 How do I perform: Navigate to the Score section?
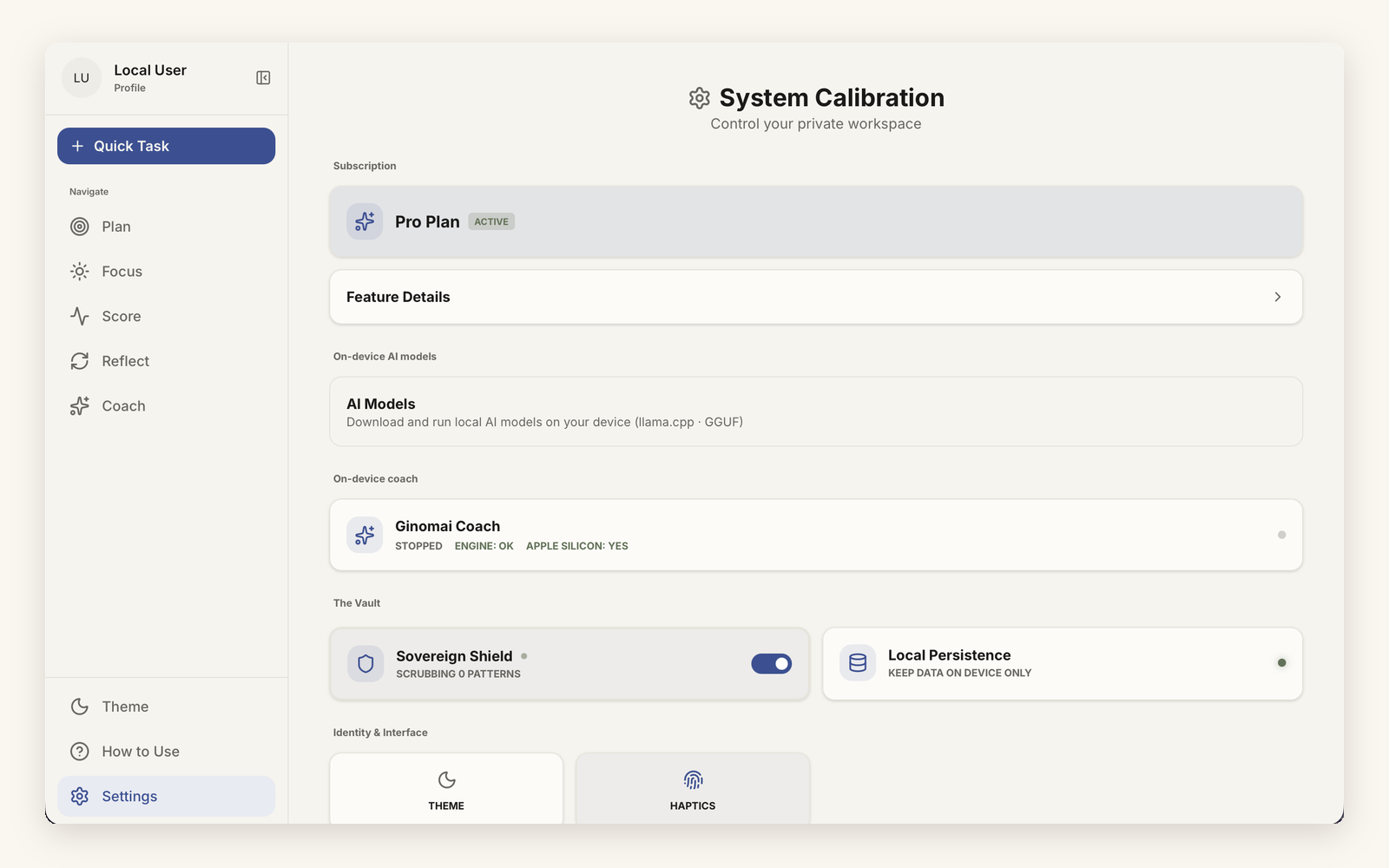pos(166,316)
